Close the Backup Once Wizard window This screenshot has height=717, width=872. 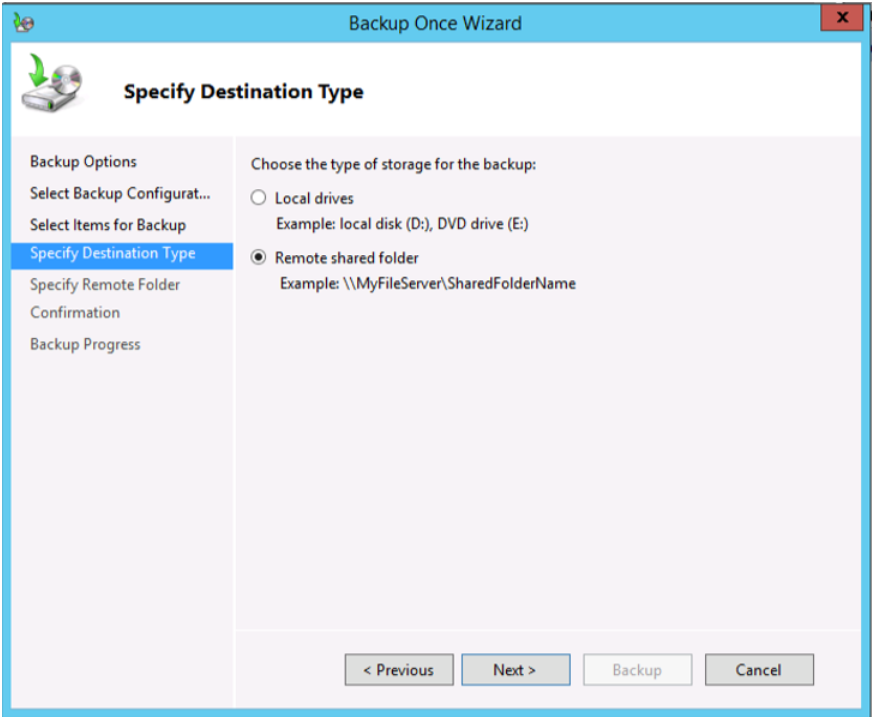841,18
